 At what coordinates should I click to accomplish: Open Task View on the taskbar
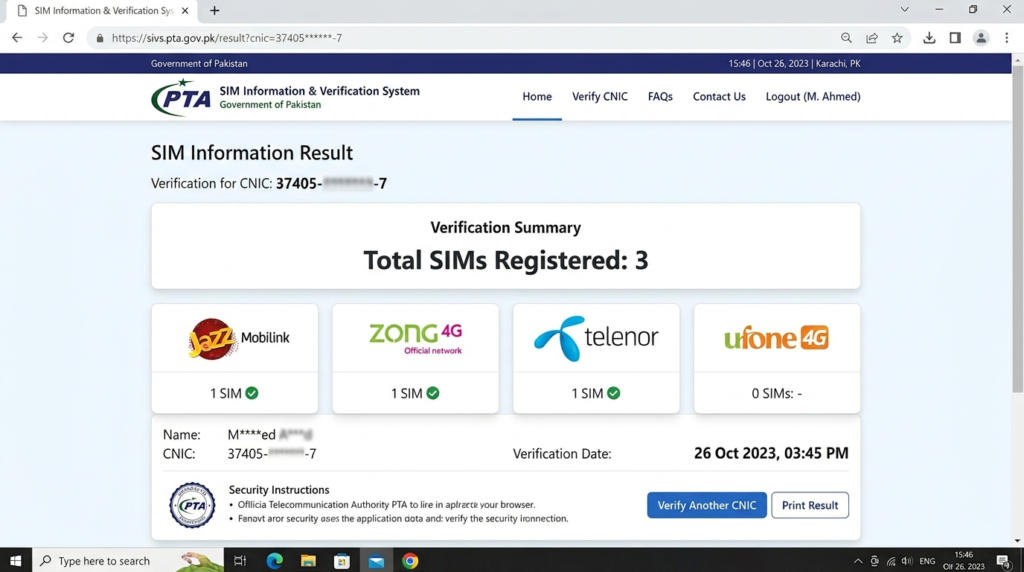pos(240,560)
